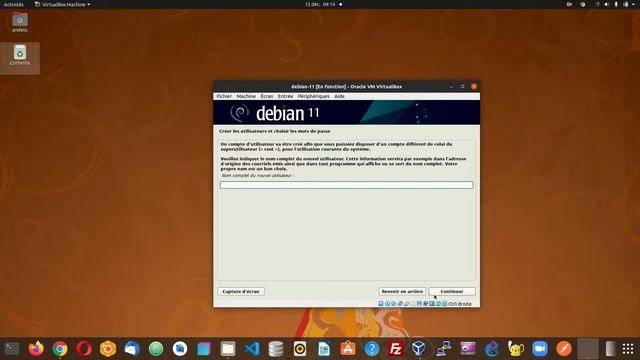
Task: Open the Périphériques menu
Action: (313, 96)
